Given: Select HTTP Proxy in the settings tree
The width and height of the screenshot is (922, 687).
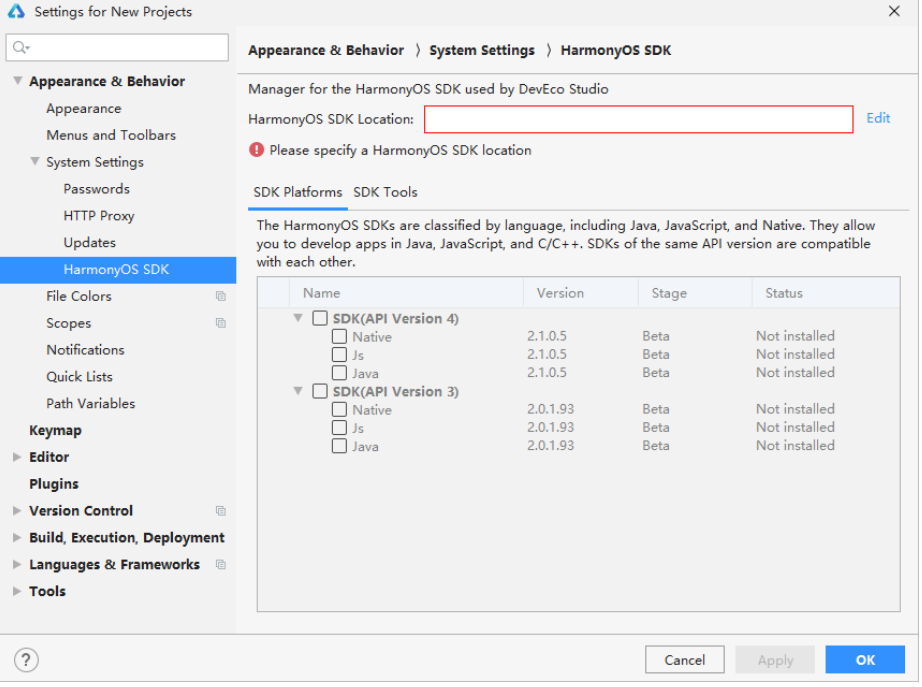Looking at the screenshot, I should pyautogui.click(x=98, y=216).
